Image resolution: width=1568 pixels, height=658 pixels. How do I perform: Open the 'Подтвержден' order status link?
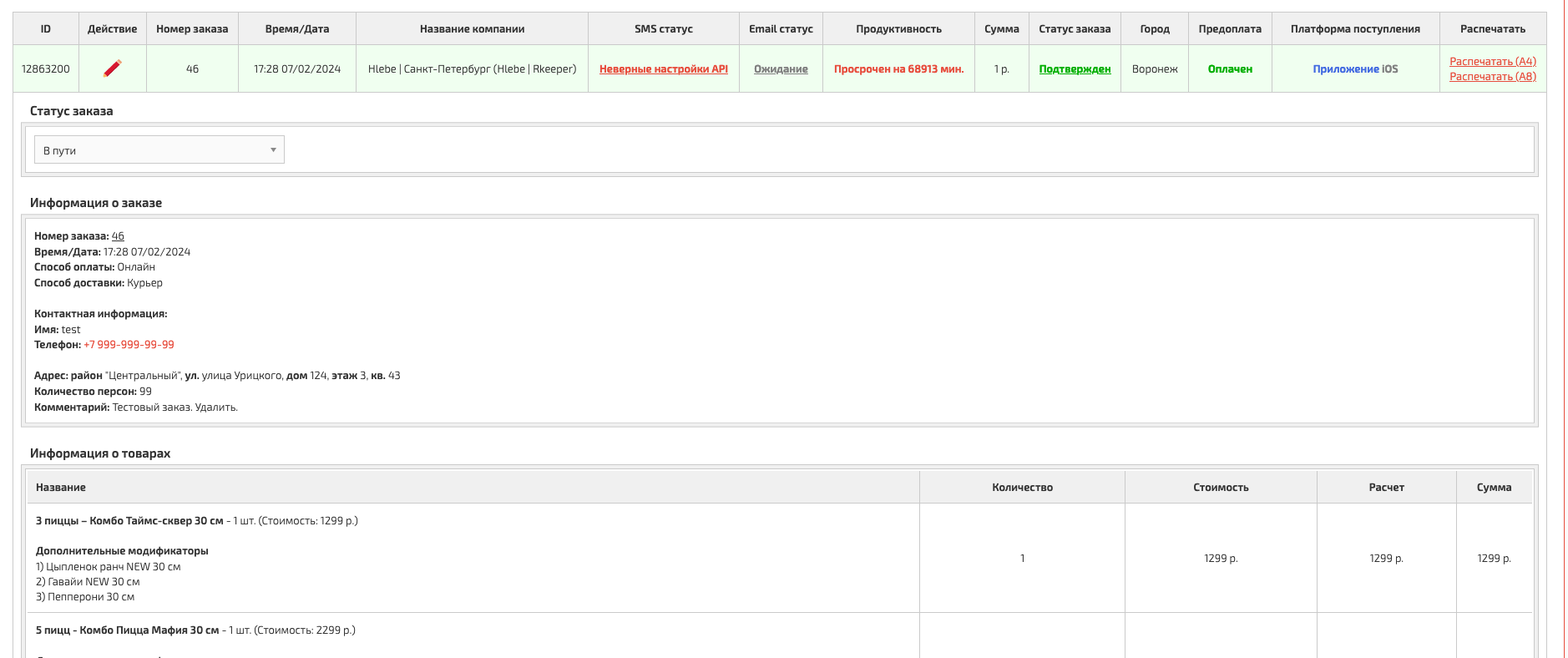(1075, 69)
